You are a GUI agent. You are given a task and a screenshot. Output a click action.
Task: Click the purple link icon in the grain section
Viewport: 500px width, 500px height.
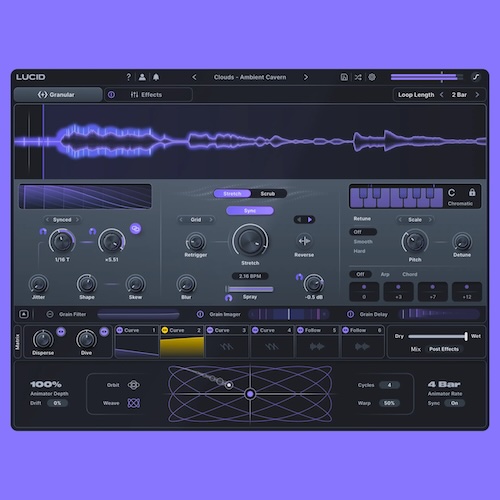click(135, 229)
